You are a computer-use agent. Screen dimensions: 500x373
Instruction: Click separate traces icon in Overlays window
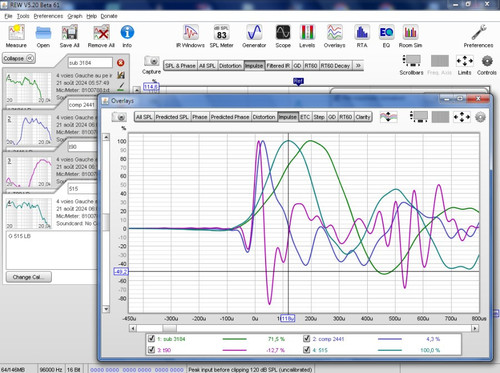(x=388, y=117)
